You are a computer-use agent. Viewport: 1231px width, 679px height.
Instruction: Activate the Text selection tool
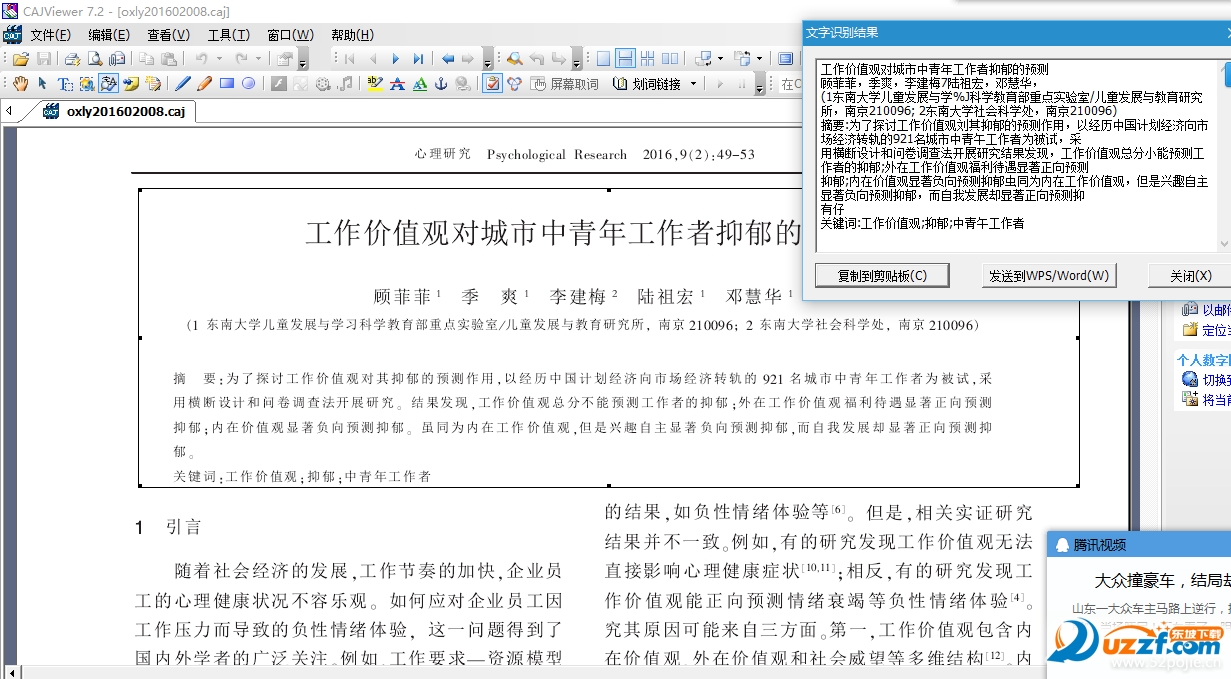[64, 83]
